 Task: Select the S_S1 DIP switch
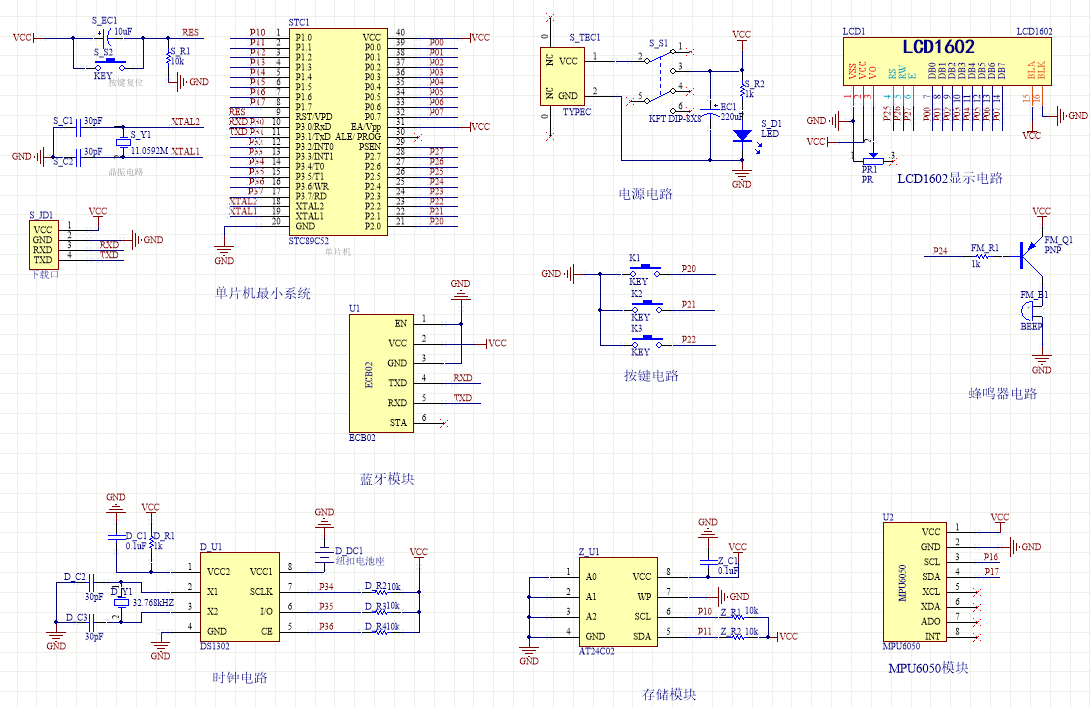tap(661, 77)
